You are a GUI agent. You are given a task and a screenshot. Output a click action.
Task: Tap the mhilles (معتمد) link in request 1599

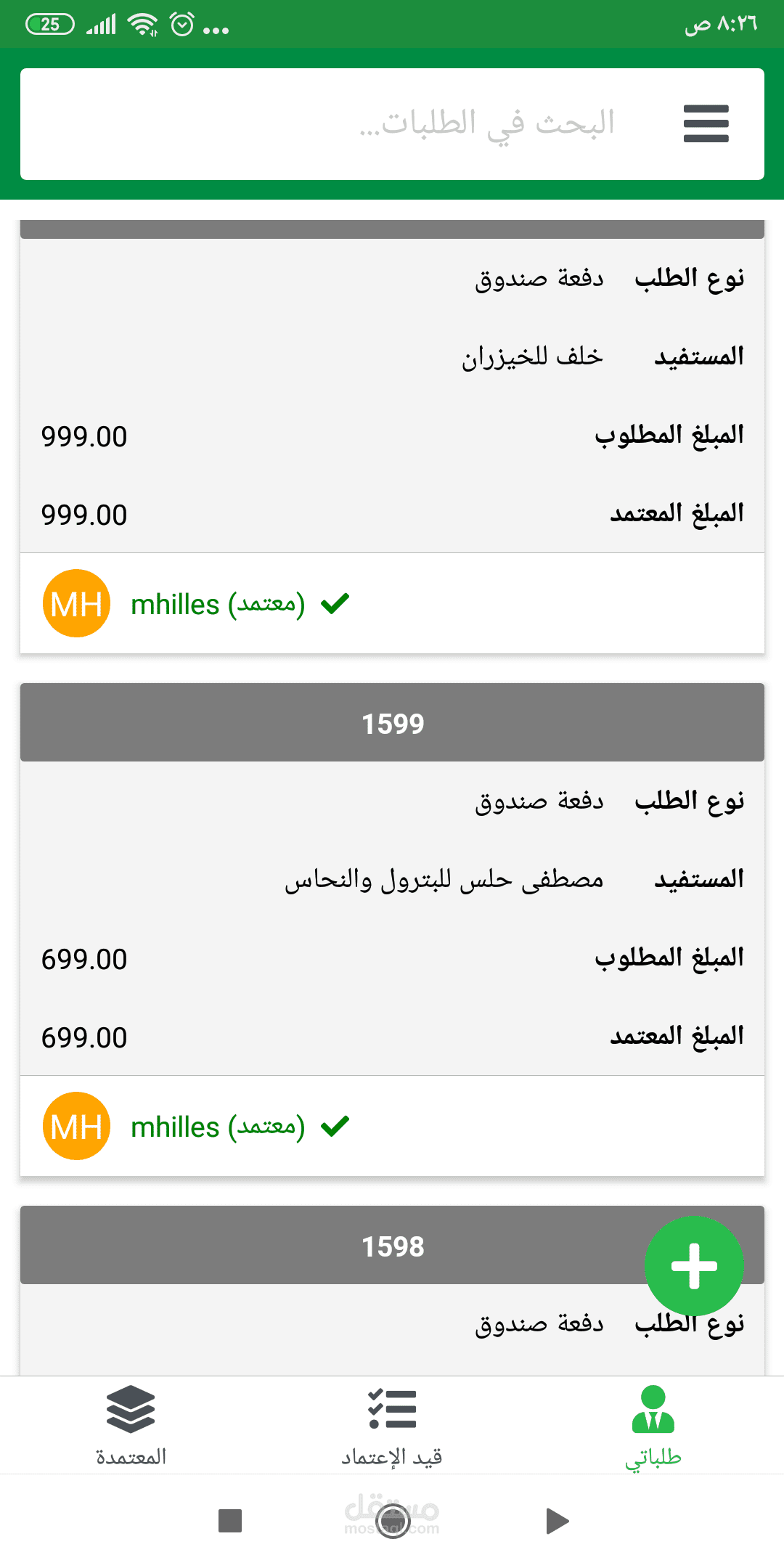click(218, 1127)
